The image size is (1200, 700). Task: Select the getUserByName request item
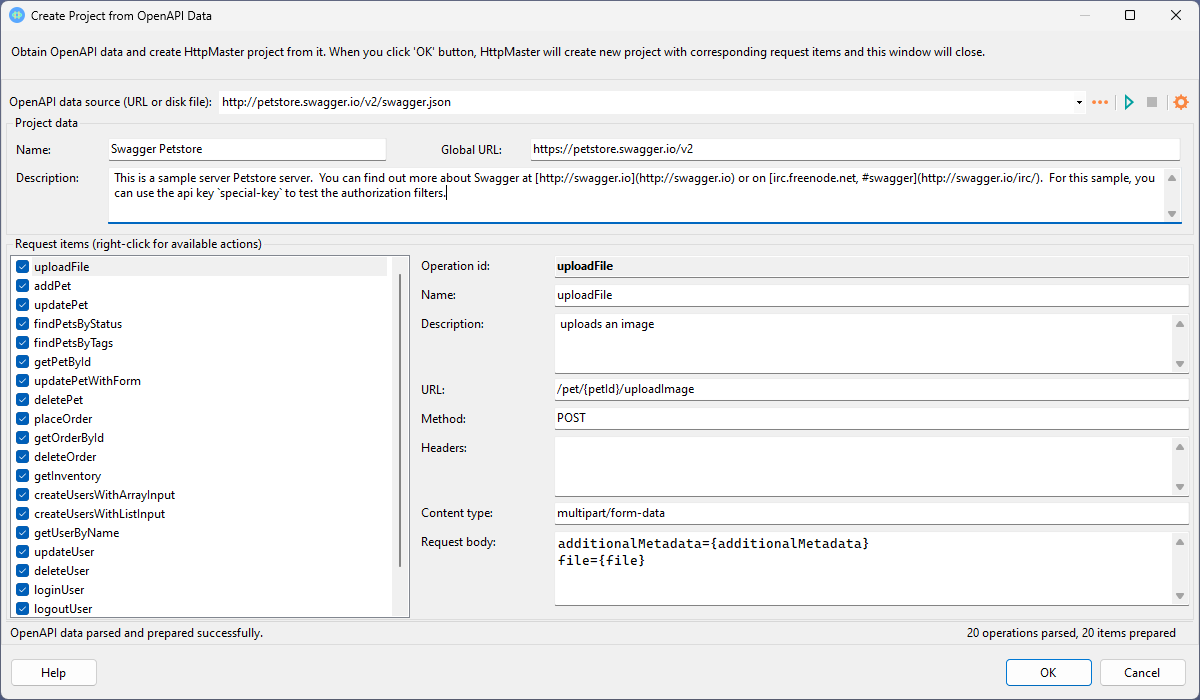(x=76, y=533)
